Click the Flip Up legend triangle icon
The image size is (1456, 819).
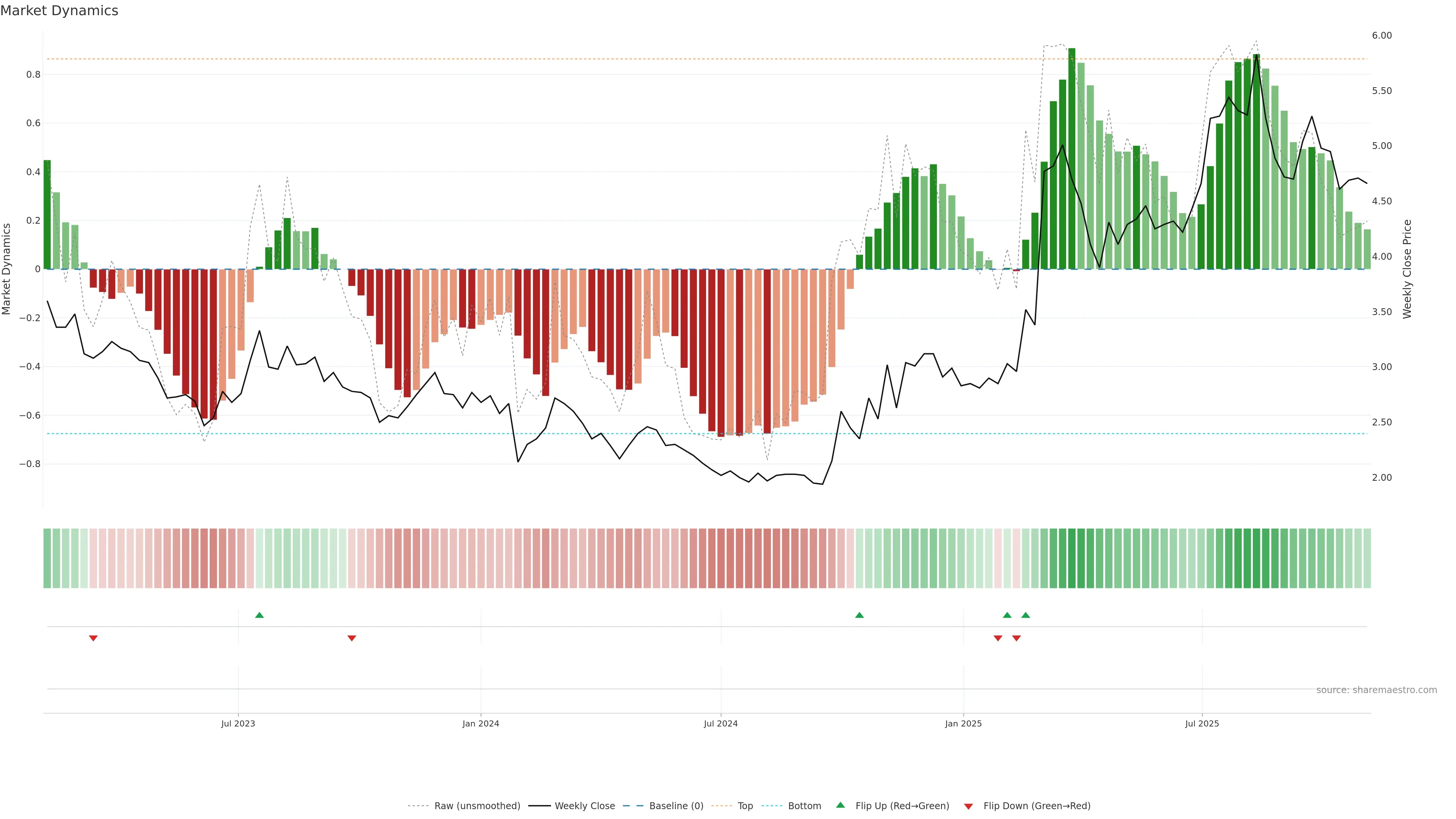(x=841, y=805)
